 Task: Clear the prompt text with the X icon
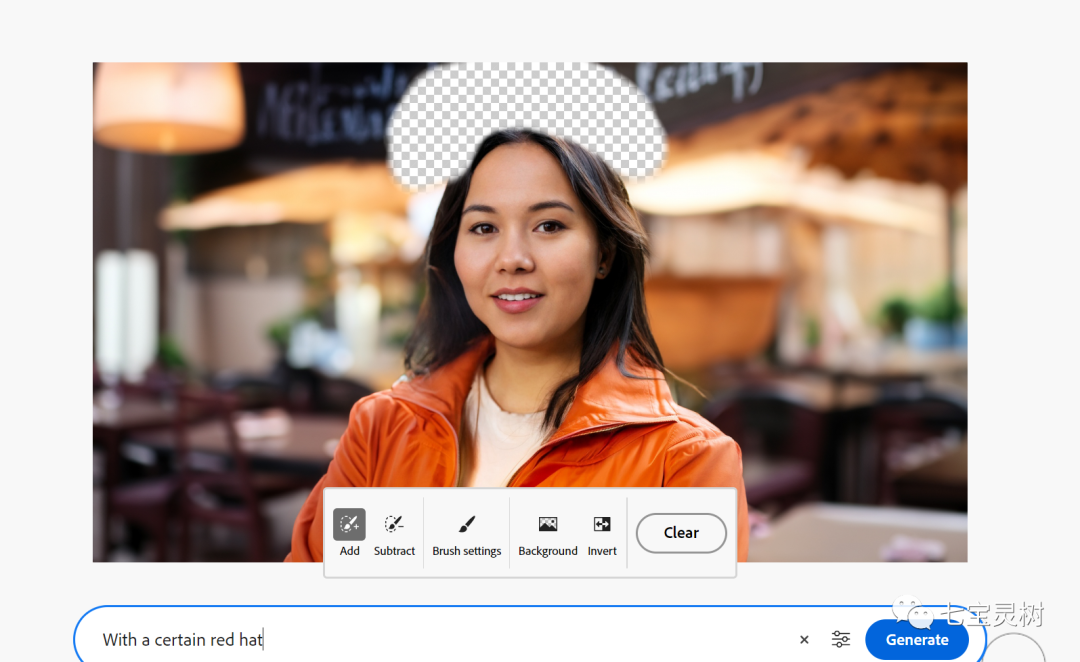(804, 639)
